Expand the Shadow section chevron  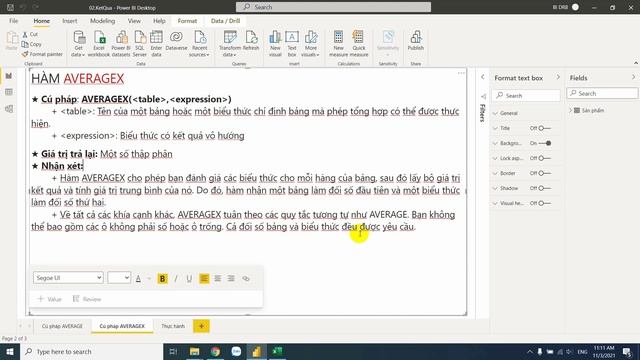(496, 188)
